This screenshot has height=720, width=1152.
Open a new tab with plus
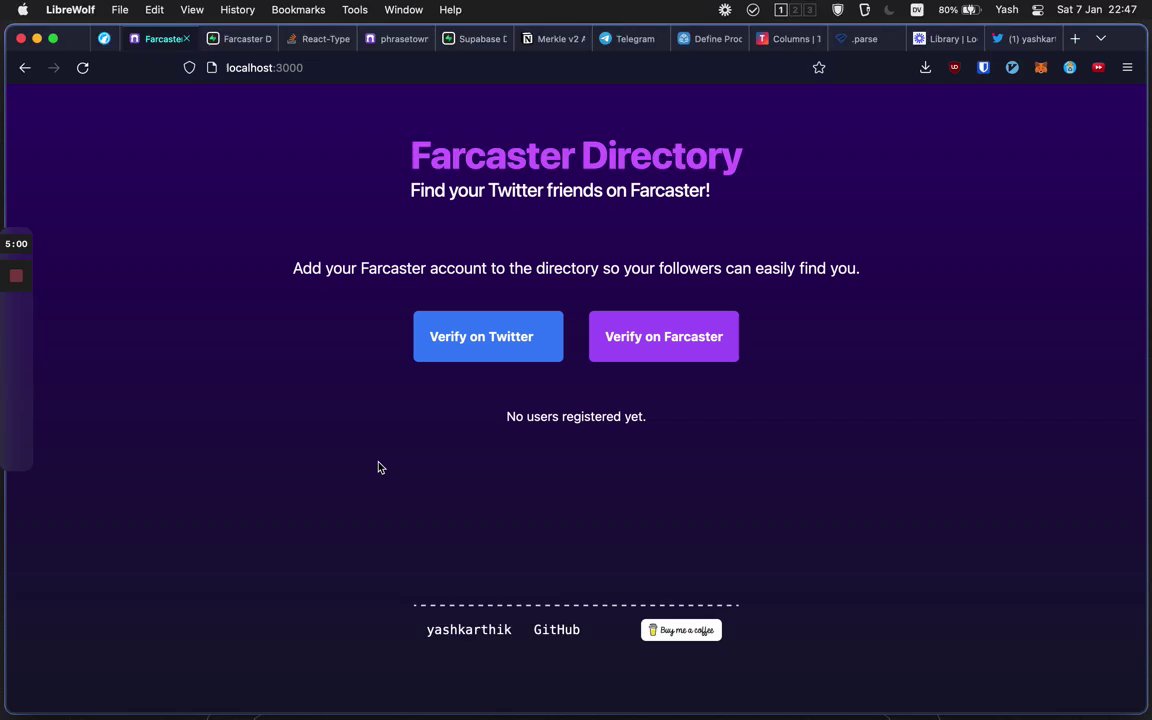tap(1075, 38)
